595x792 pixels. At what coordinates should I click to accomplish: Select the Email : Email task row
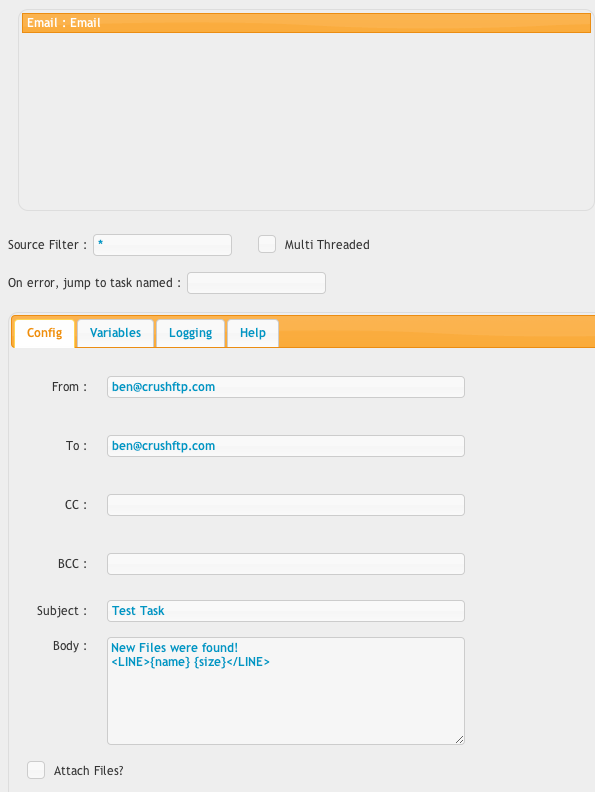coord(306,23)
